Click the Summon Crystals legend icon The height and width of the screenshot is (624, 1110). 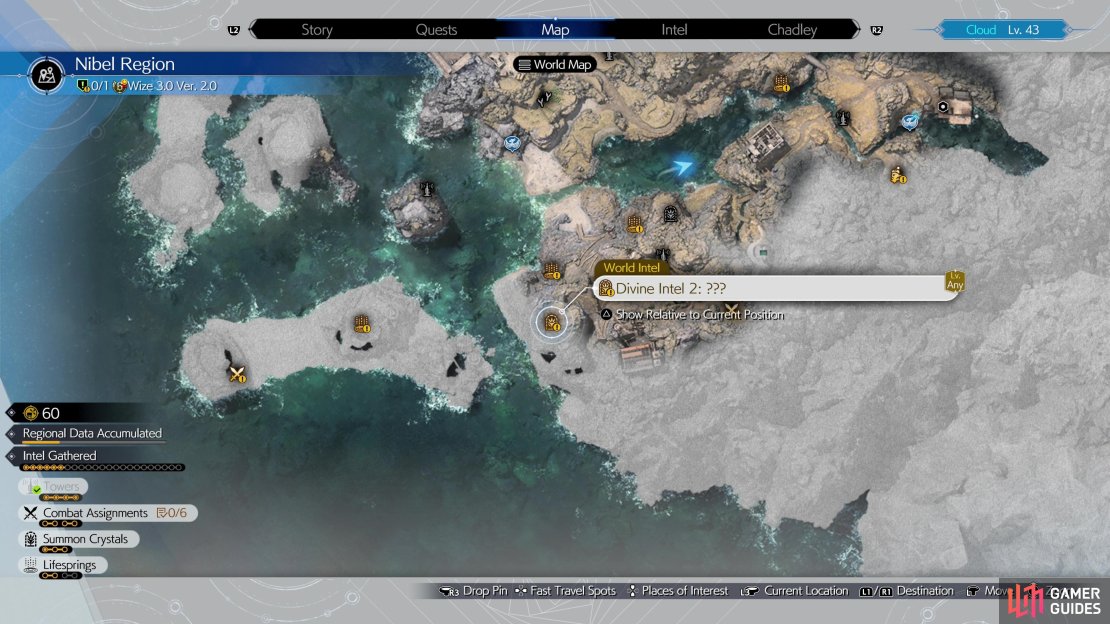pos(30,539)
